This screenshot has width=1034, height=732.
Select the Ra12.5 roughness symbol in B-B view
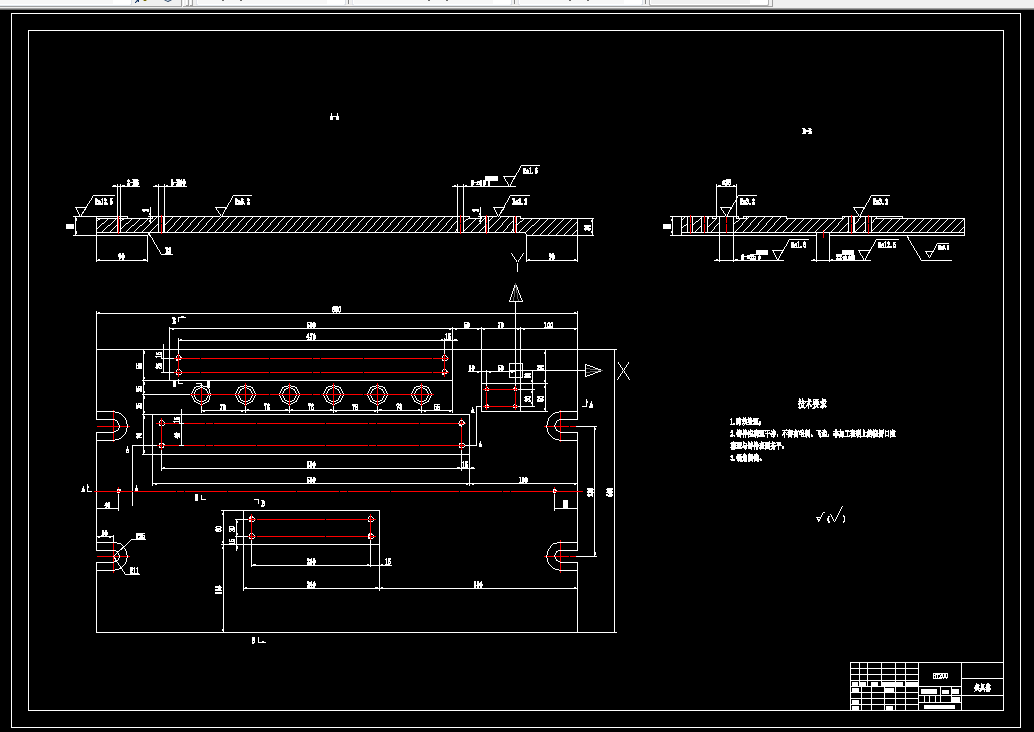pos(877,249)
